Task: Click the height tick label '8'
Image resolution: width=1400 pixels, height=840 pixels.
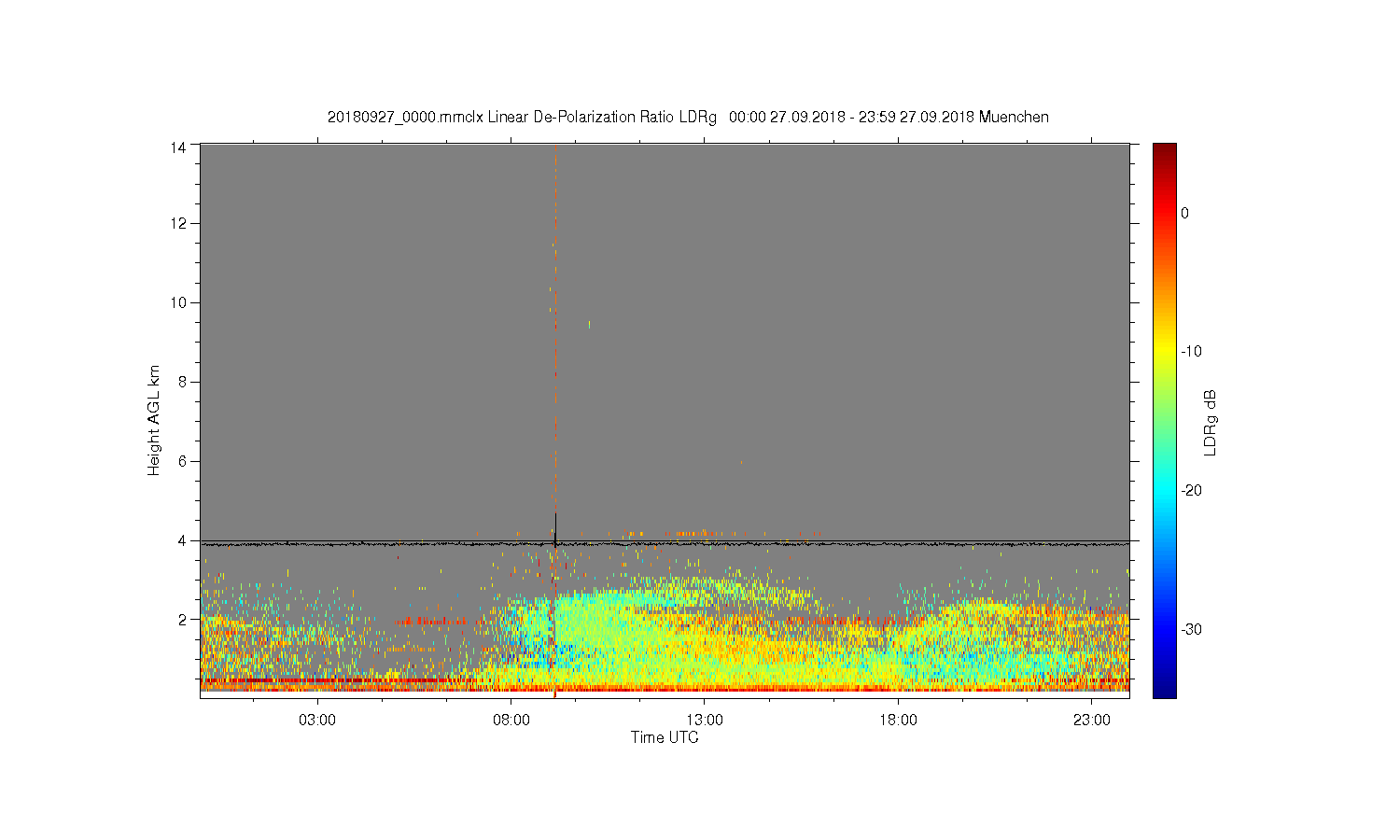Action: pyautogui.click(x=183, y=382)
